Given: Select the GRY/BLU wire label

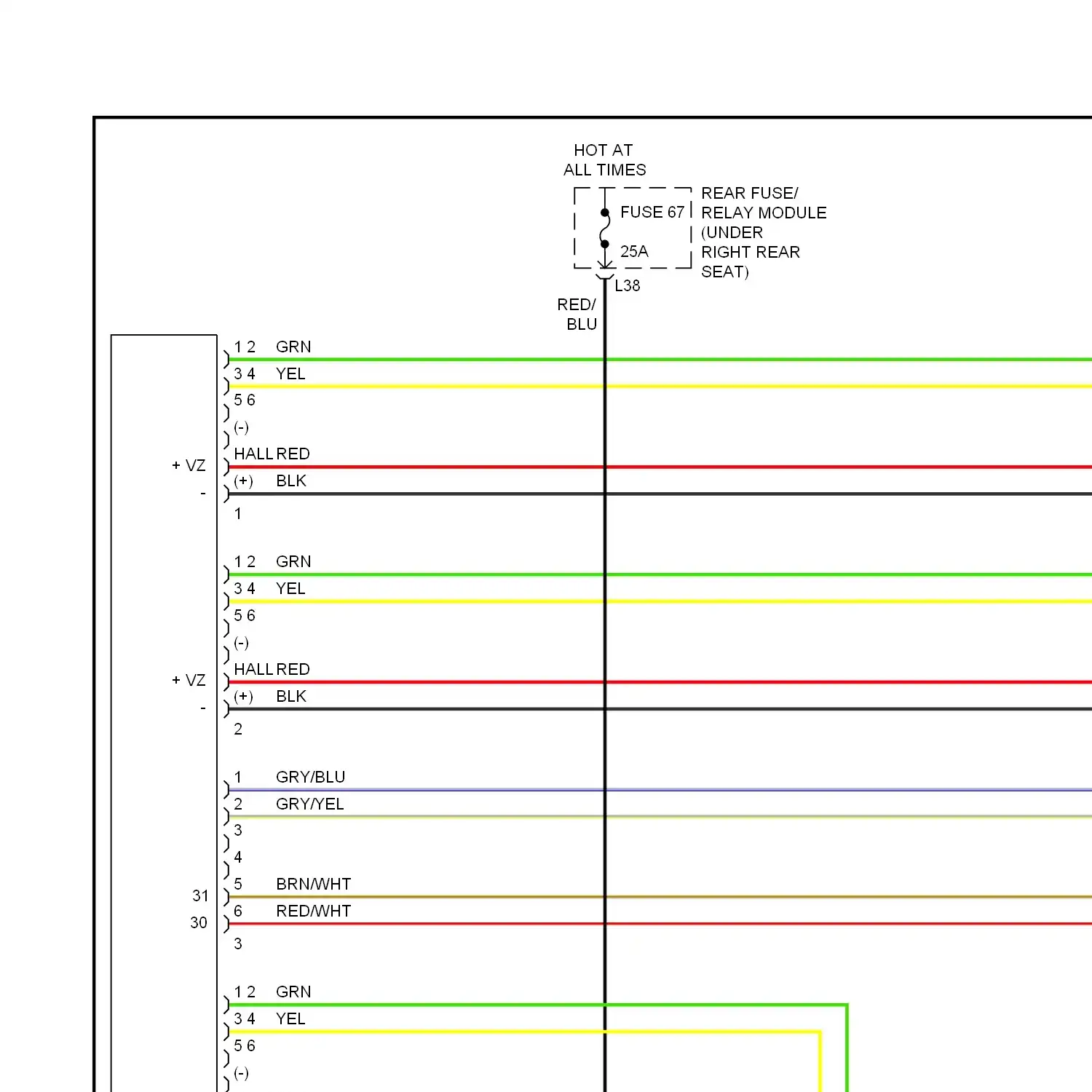Looking at the screenshot, I should [311, 778].
